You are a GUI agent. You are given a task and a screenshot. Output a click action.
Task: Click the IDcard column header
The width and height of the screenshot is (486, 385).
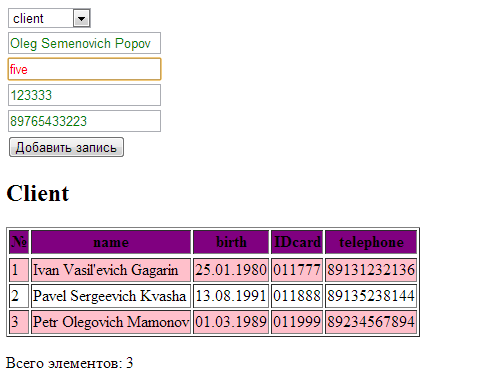click(297, 242)
